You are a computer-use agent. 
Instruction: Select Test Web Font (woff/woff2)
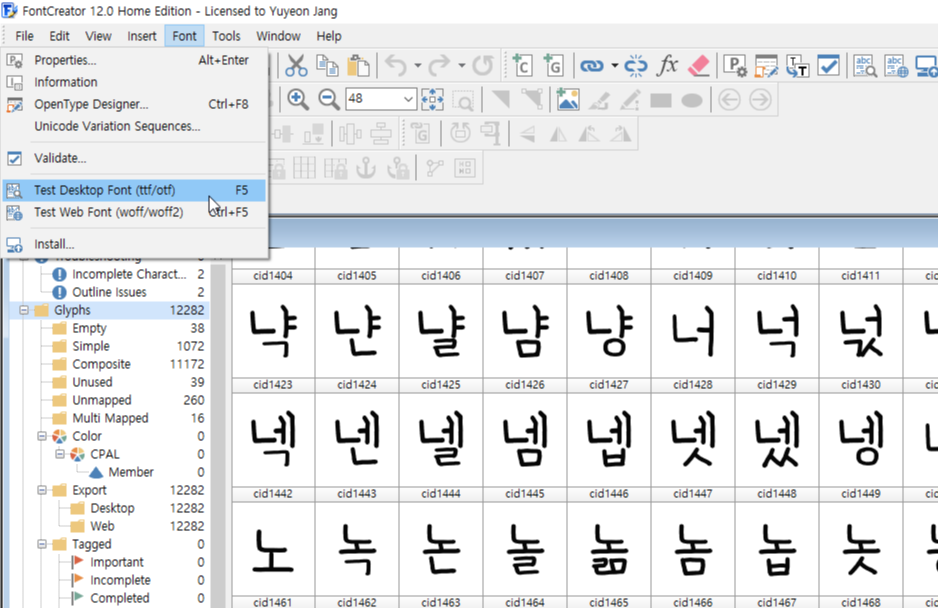(135, 212)
